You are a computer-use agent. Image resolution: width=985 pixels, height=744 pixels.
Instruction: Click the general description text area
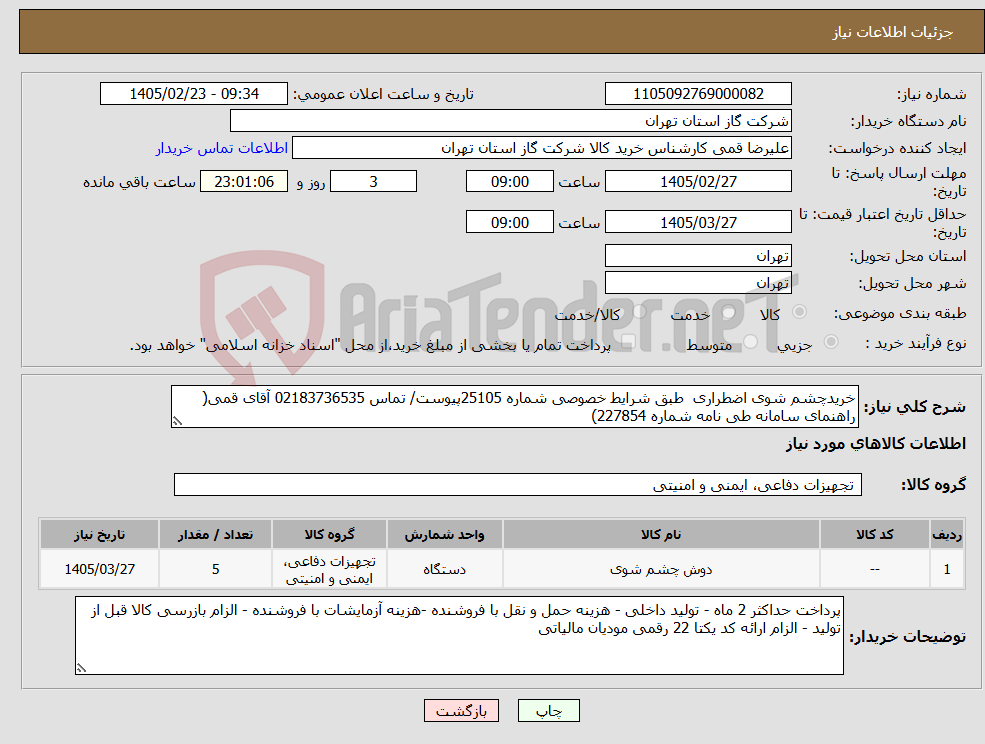[x=514, y=407]
